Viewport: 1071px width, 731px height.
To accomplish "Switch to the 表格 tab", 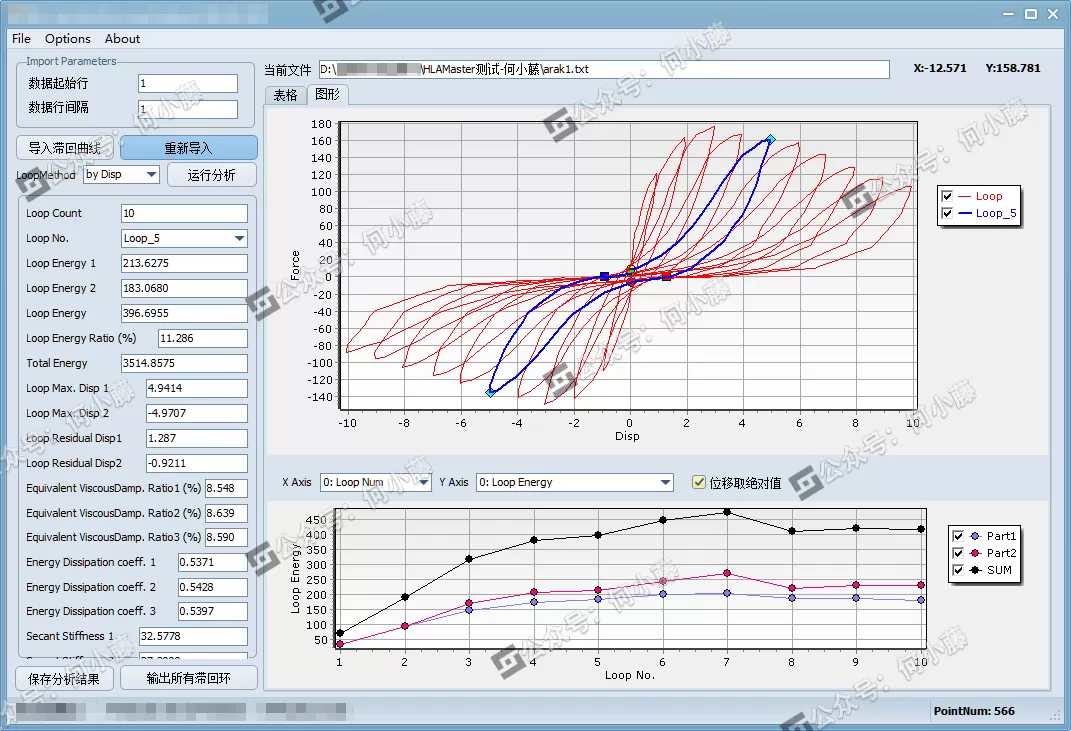I will click(285, 95).
